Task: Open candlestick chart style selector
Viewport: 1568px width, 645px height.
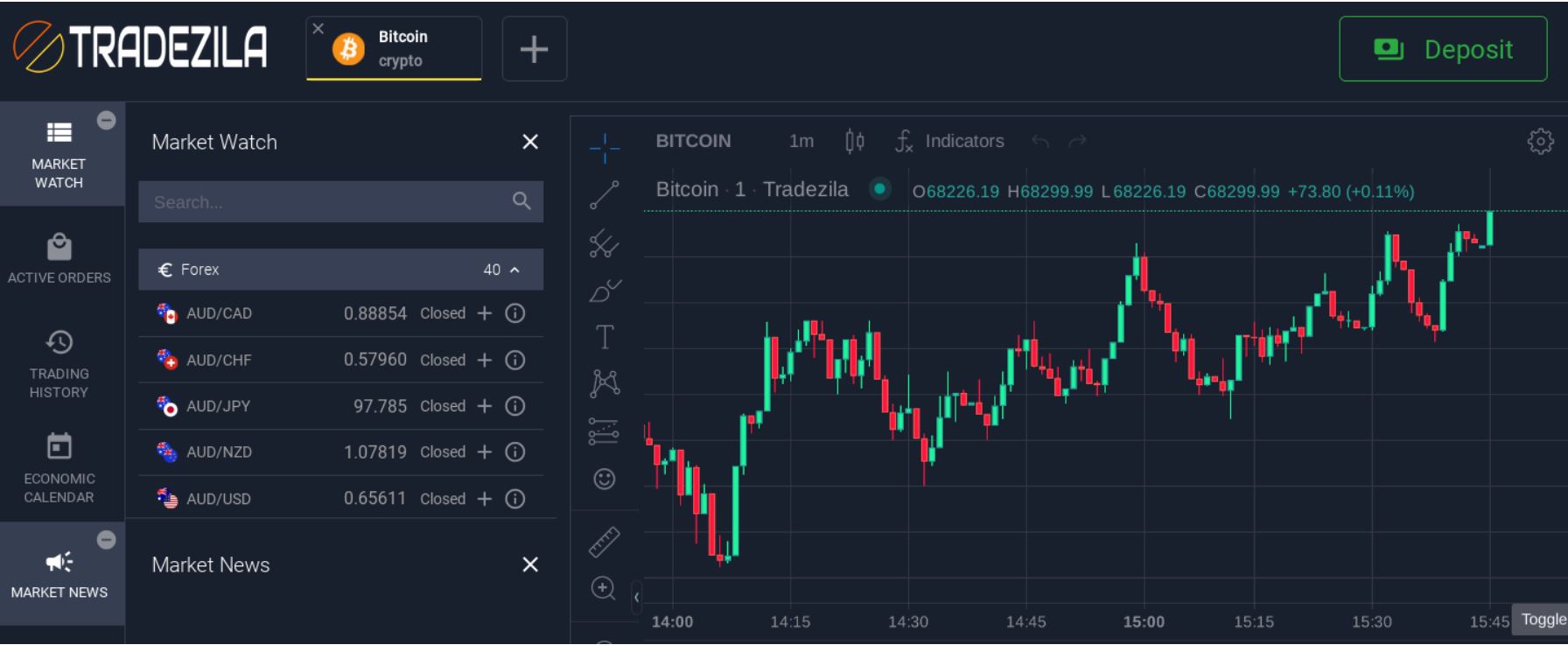Action: tap(854, 141)
